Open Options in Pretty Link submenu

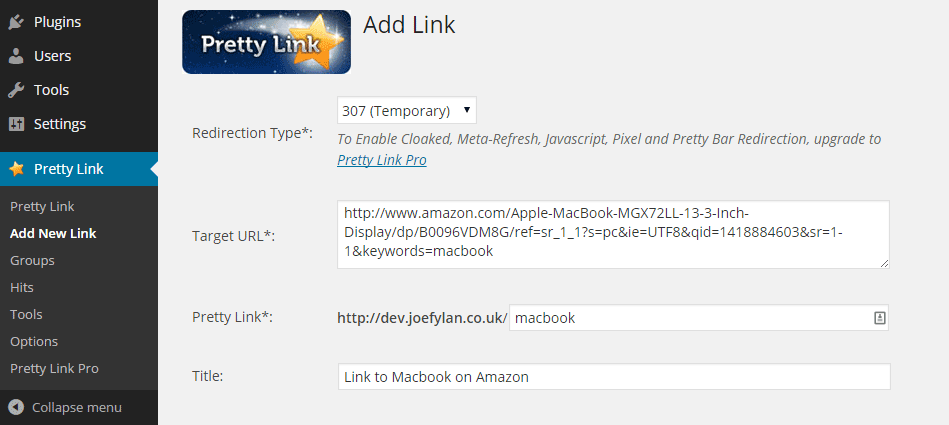(x=34, y=341)
